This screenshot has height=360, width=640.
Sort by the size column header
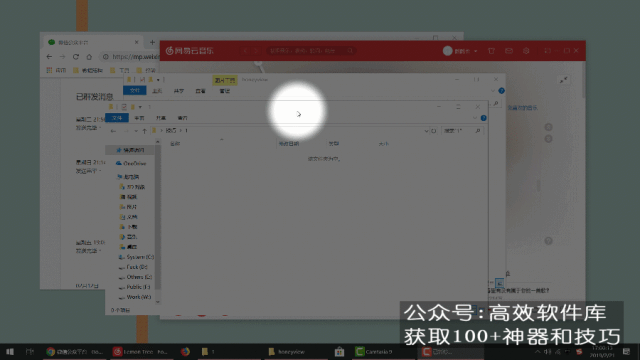tap(383, 144)
